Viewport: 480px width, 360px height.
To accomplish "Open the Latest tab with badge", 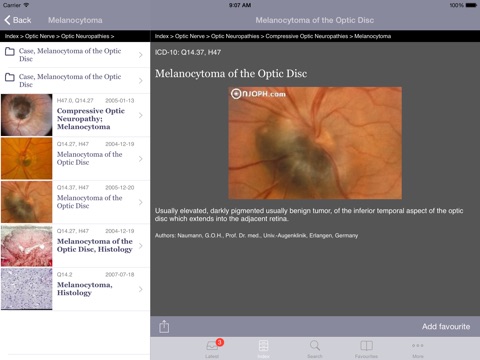I will pyautogui.click(x=212, y=349).
